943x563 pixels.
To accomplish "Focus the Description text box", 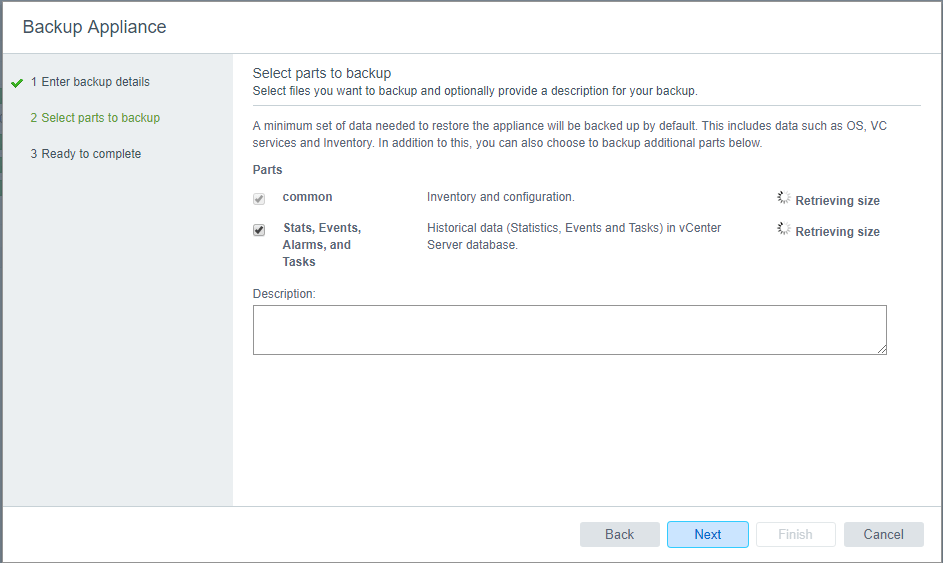I will 569,329.
